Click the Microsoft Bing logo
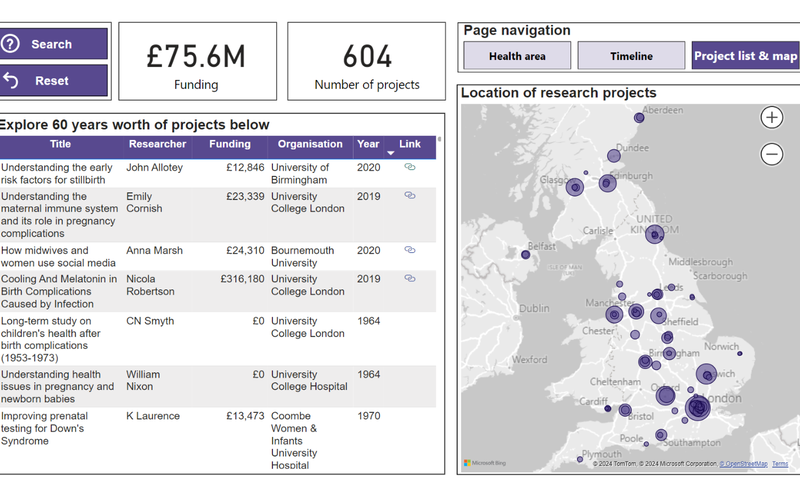Viewport: 800px width, 500px height. 486,463
